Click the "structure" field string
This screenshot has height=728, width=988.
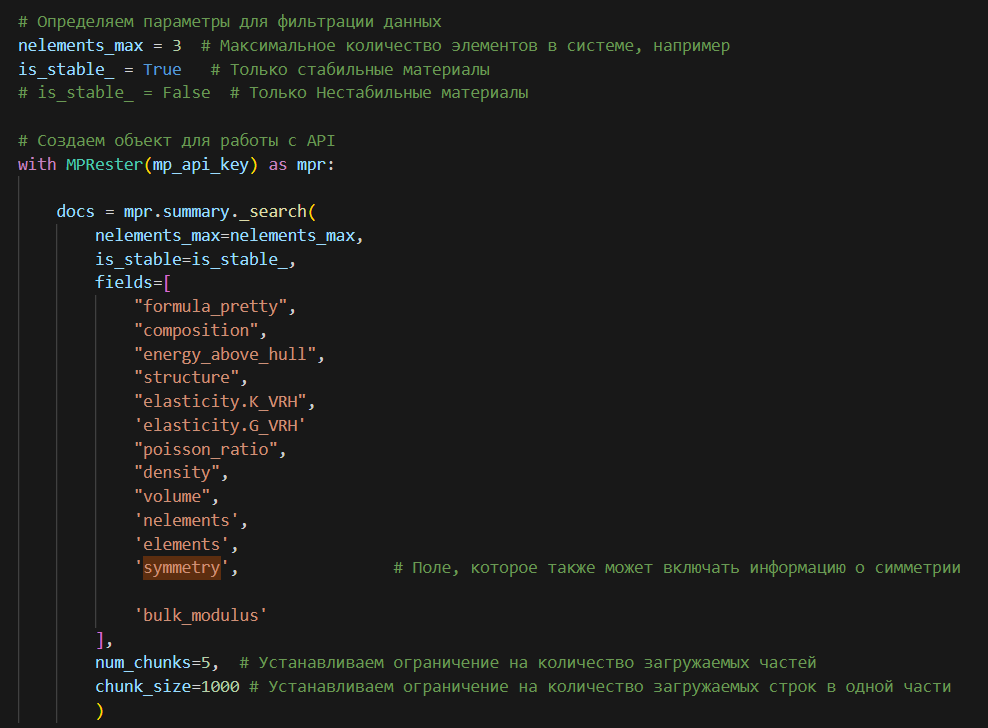tap(187, 378)
